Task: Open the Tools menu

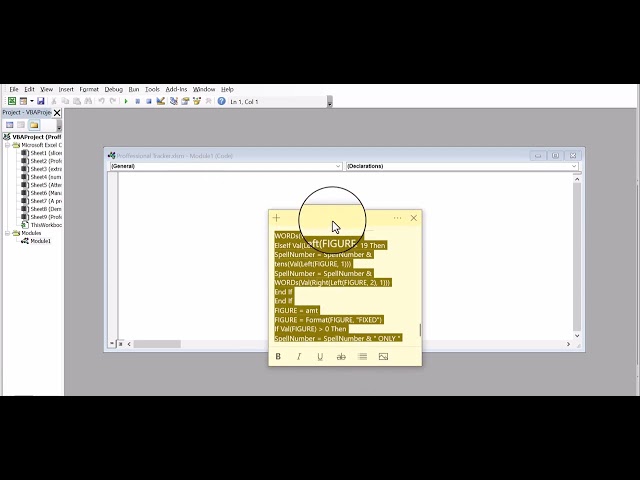Action: click(x=152, y=89)
